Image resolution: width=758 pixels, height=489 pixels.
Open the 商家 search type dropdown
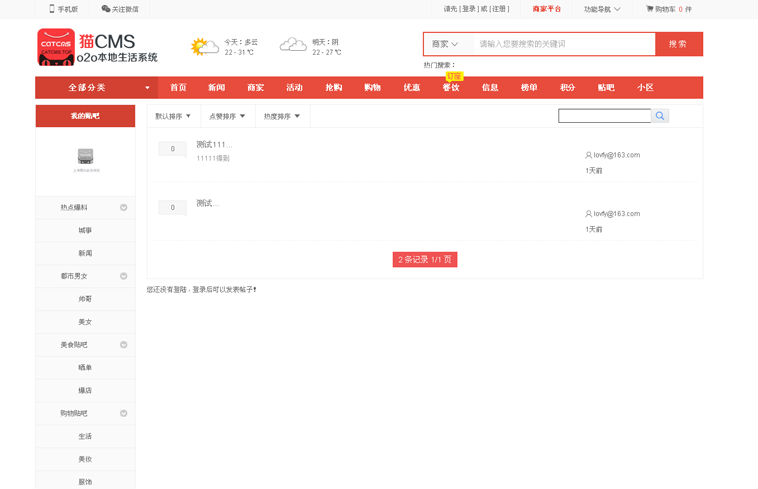pos(445,44)
